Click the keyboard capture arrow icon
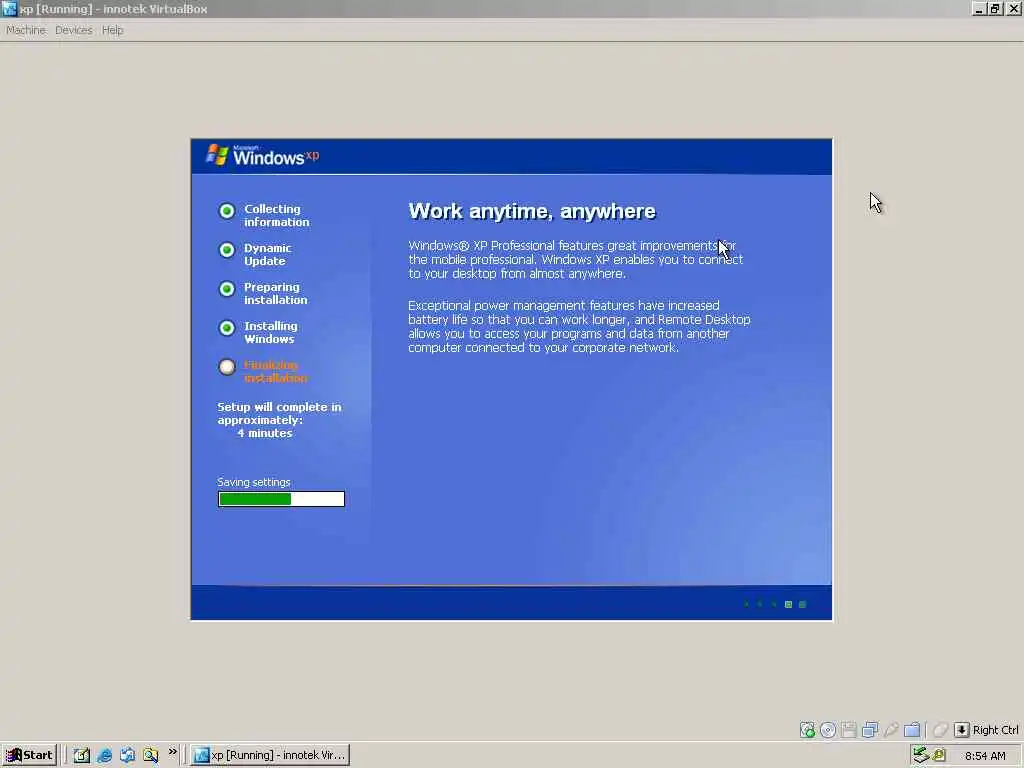 click(x=961, y=729)
